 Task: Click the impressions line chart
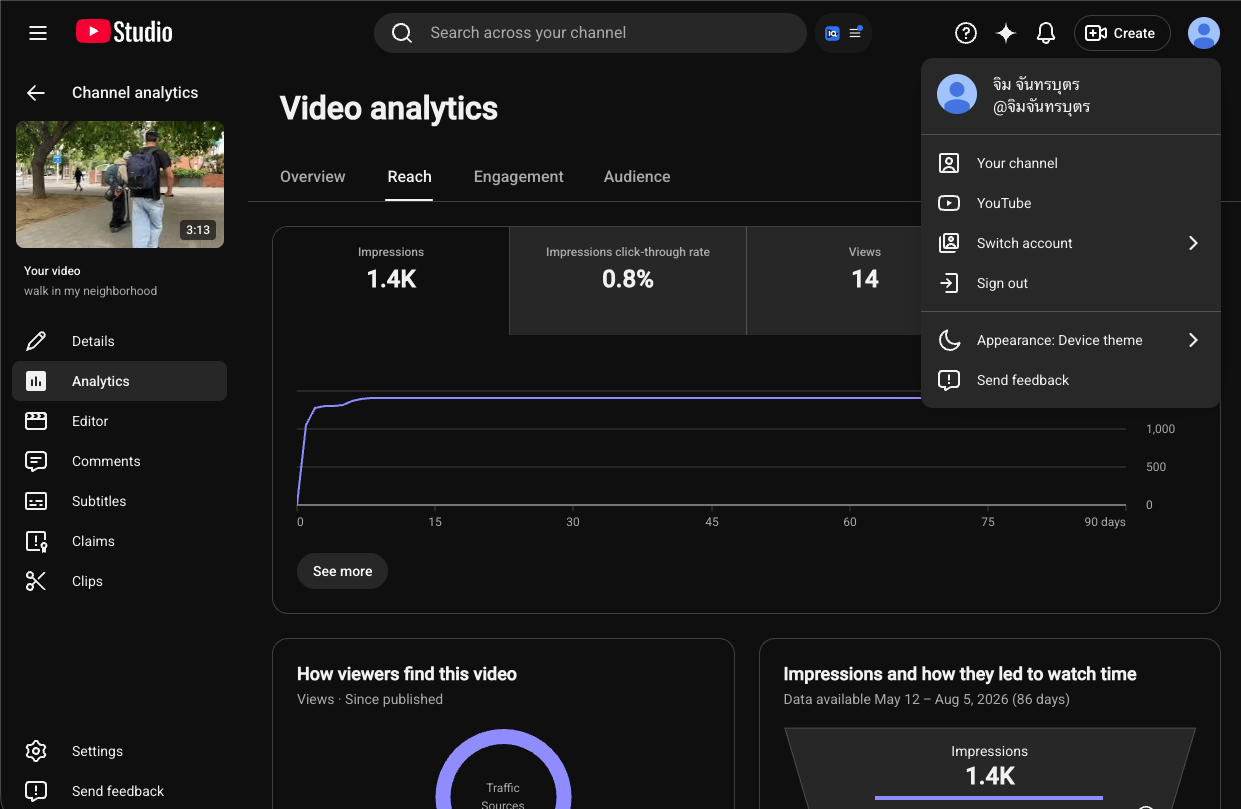tap(712, 450)
